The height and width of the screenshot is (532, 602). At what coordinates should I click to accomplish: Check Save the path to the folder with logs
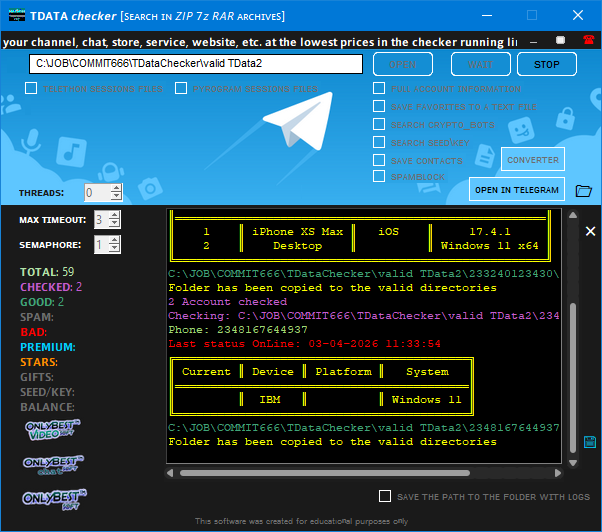coord(385,496)
